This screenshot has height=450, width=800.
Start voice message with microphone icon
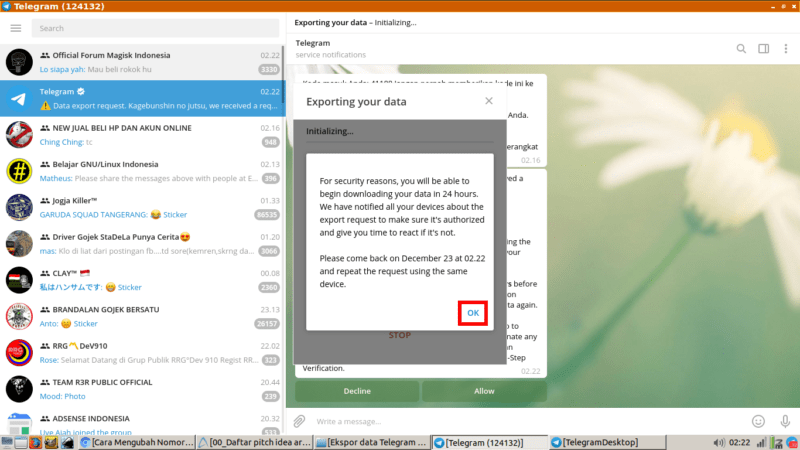[x=785, y=421]
